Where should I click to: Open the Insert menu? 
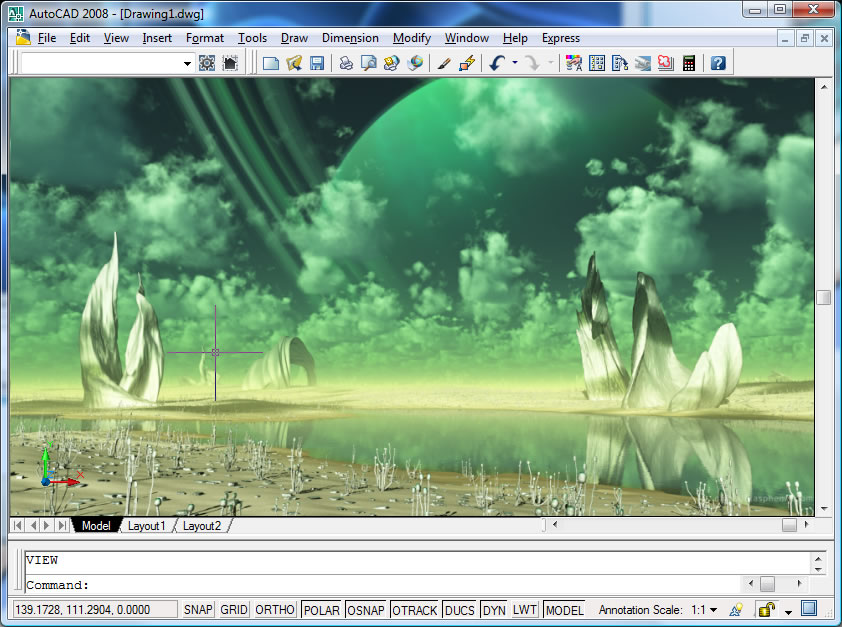pos(157,38)
